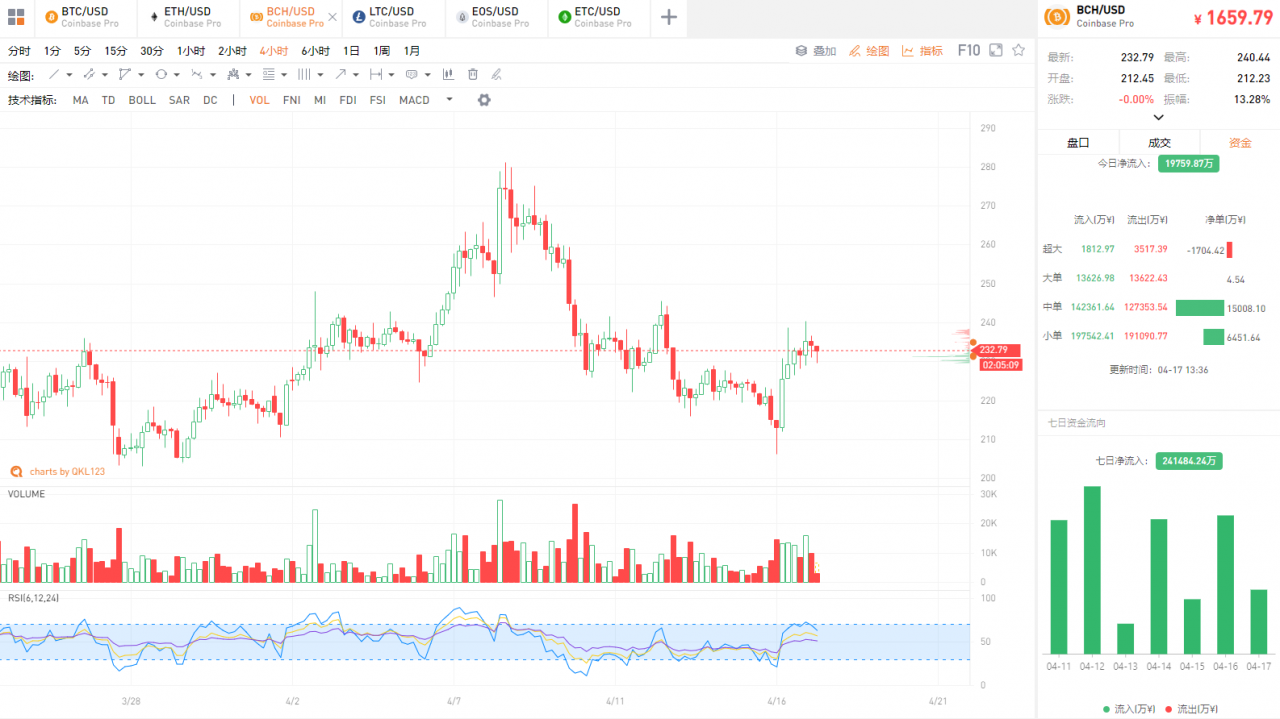Select the polygon shape drawing tool
This screenshot has height=719, width=1280.
click(124, 75)
